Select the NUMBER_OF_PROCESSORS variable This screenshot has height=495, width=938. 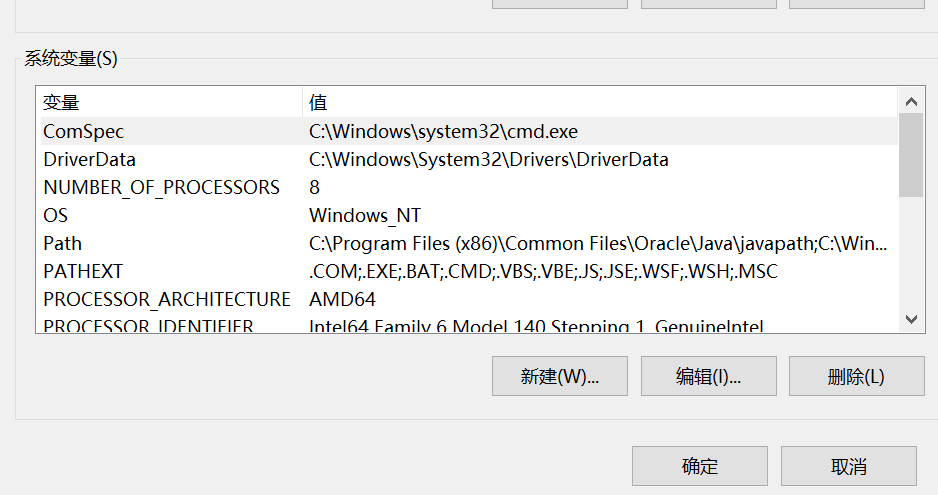tap(161, 187)
